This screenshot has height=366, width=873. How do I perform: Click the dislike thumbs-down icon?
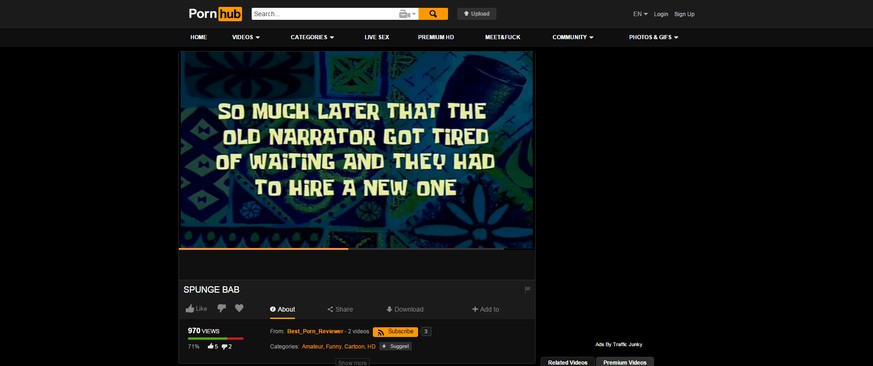(222, 309)
